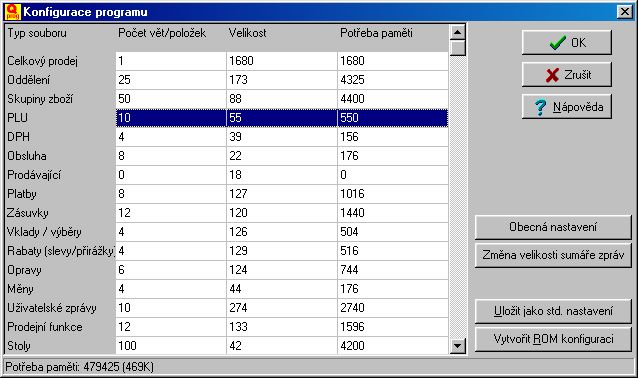This screenshot has width=638, height=378.
Task: Click Prodávající size cell showing 18
Action: 282,175
